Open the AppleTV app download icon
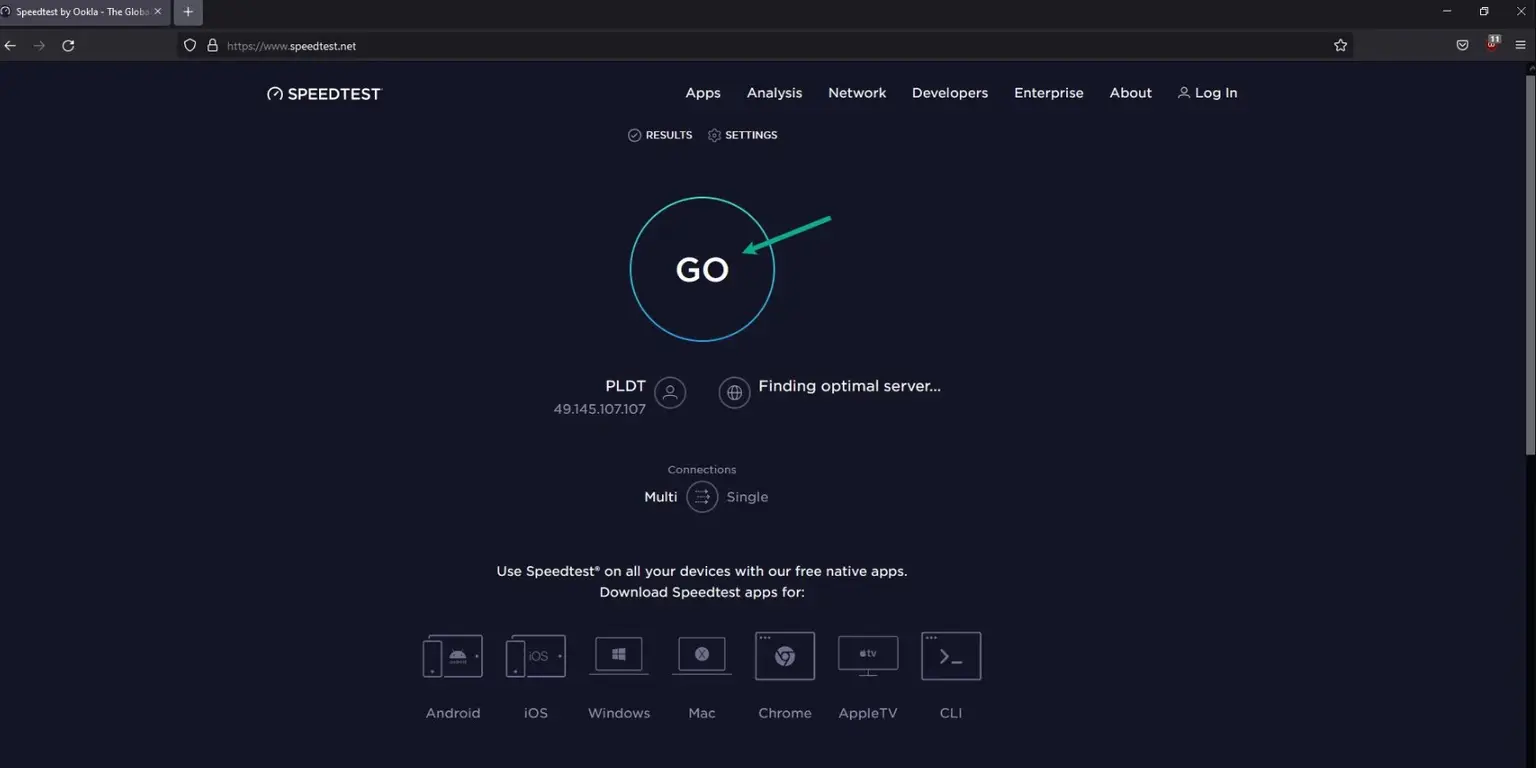Screen dimensions: 1536x768 [868, 656]
